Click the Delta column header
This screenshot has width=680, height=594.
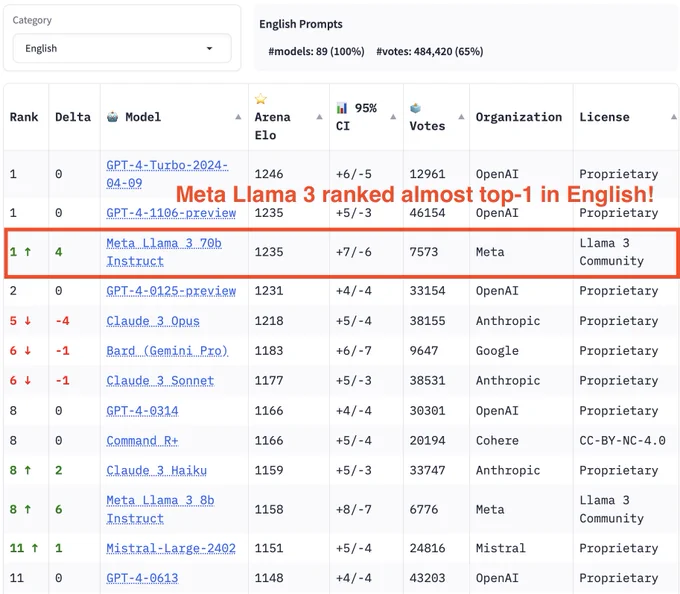coord(73,117)
